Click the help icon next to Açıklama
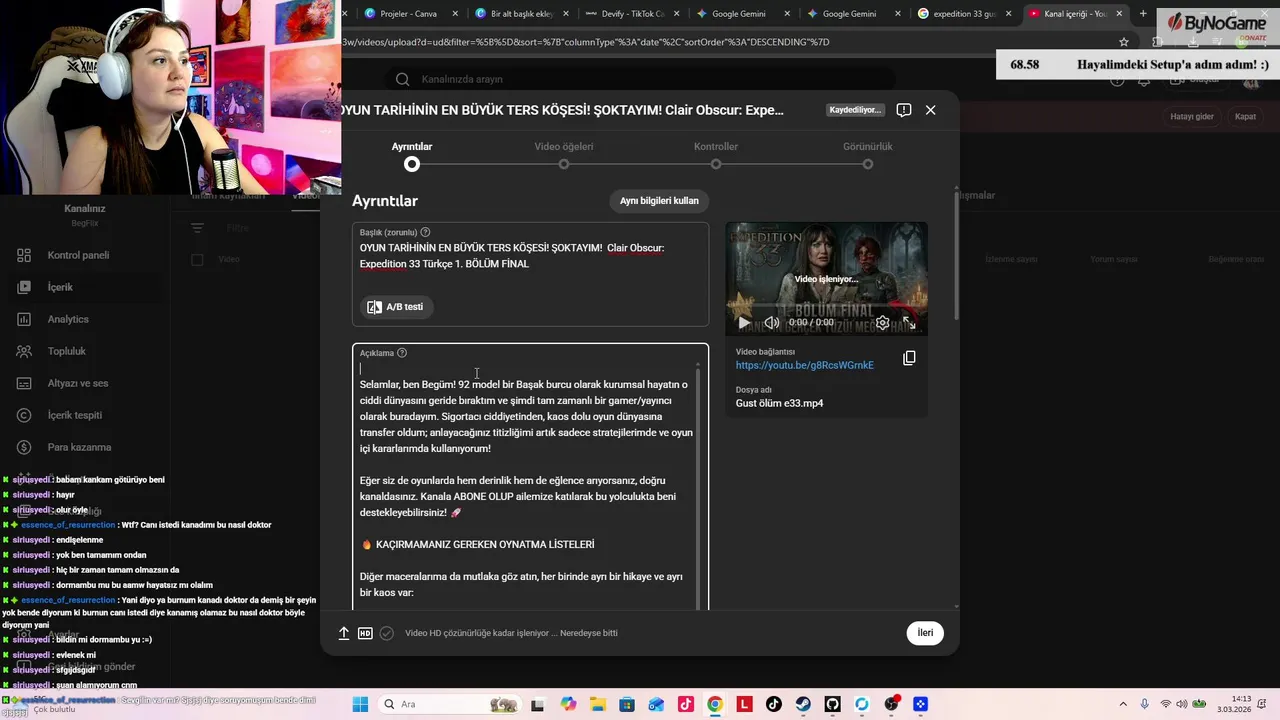1280x720 pixels. click(x=402, y=353)
